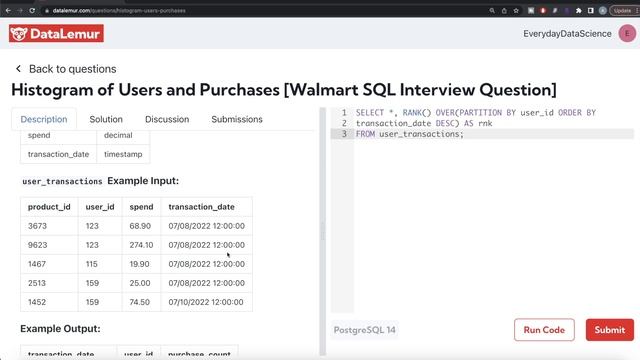Open the Extensions puzzle-piece icon
The width and height of the screenshot is (640, 360).
578,11
